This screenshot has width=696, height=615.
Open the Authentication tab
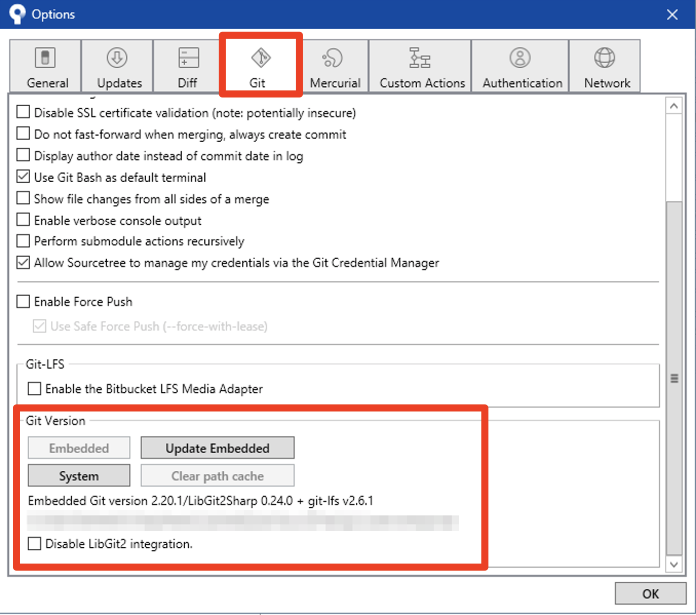click(520, 66)
